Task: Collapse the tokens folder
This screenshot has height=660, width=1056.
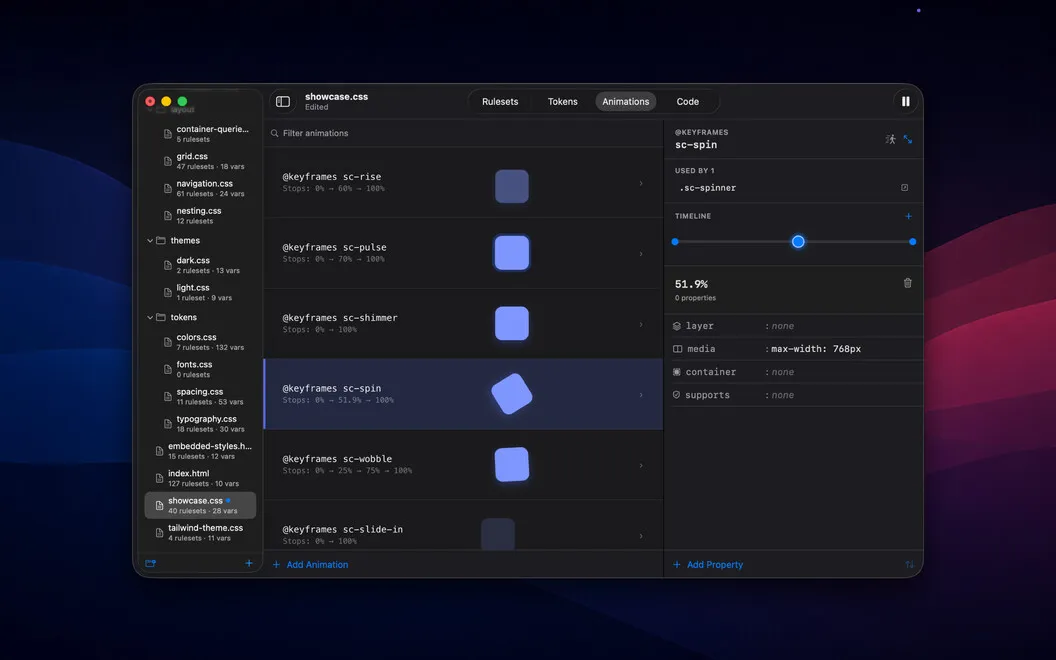Action: [150, 317]
